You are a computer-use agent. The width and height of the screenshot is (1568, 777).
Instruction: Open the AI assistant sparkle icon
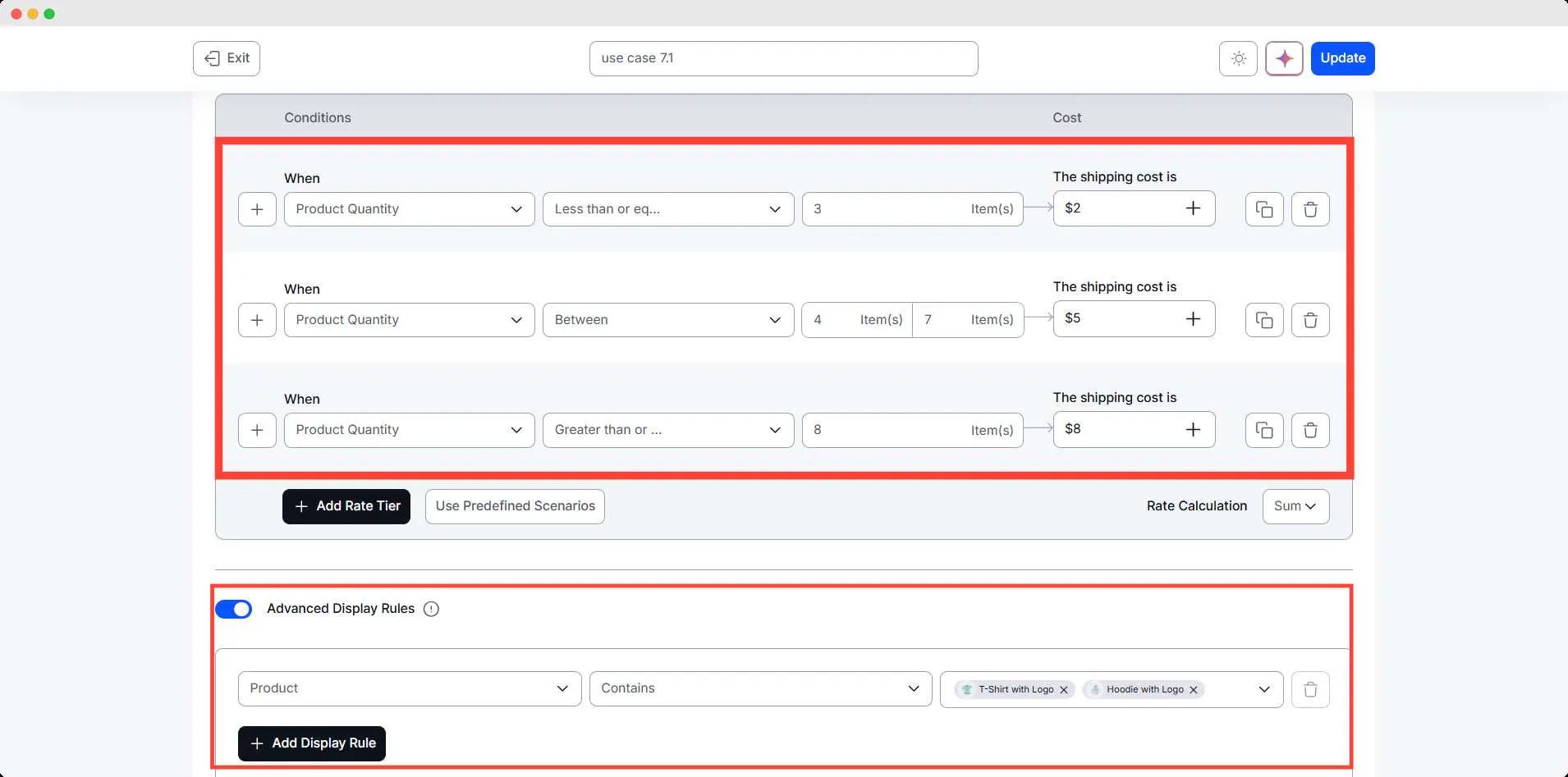point(1283,58)
